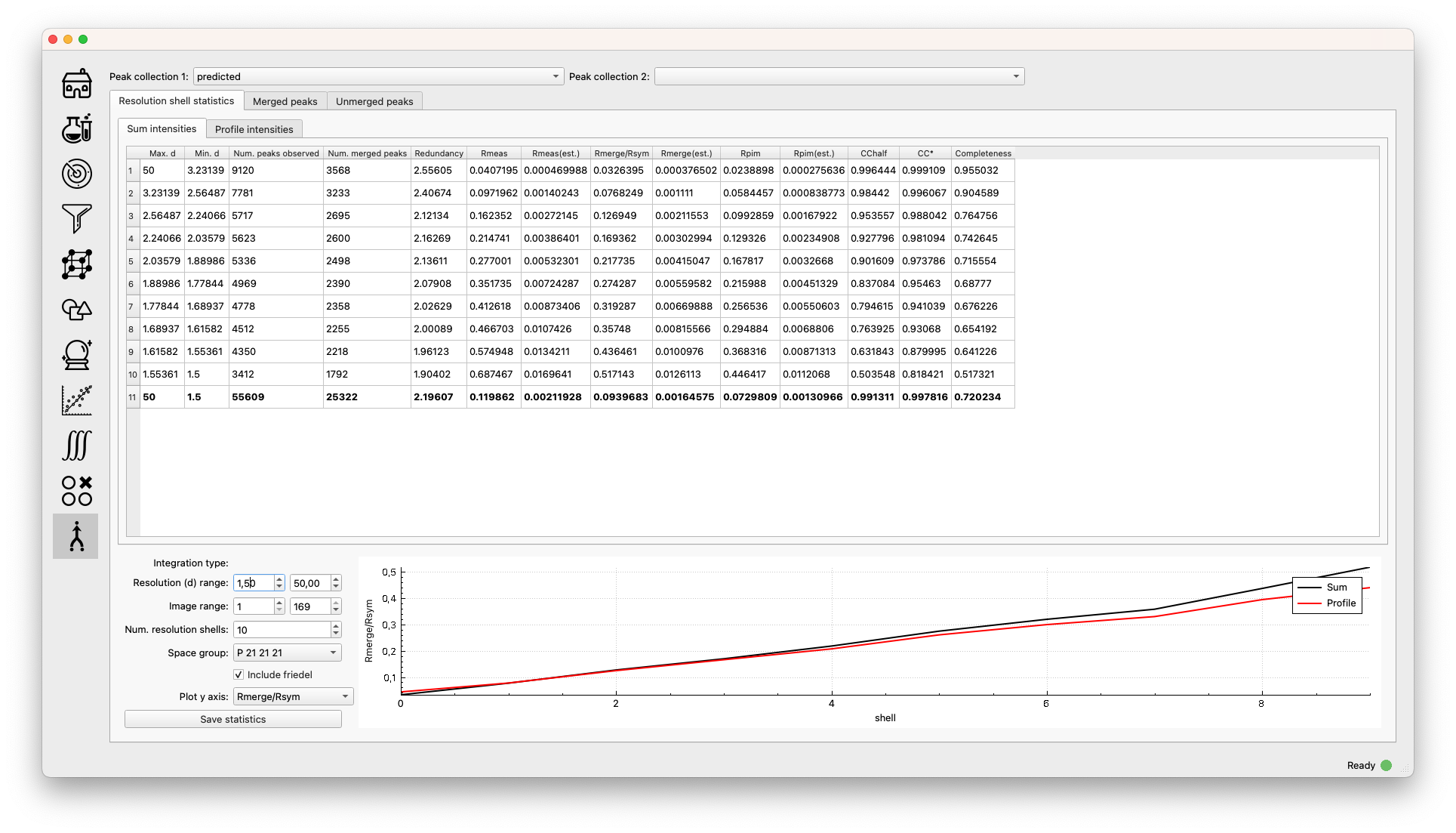This screenshot has height=833, width=1456.
Task: Open the shapes sidebar icon
Action: tap(76, 310)
